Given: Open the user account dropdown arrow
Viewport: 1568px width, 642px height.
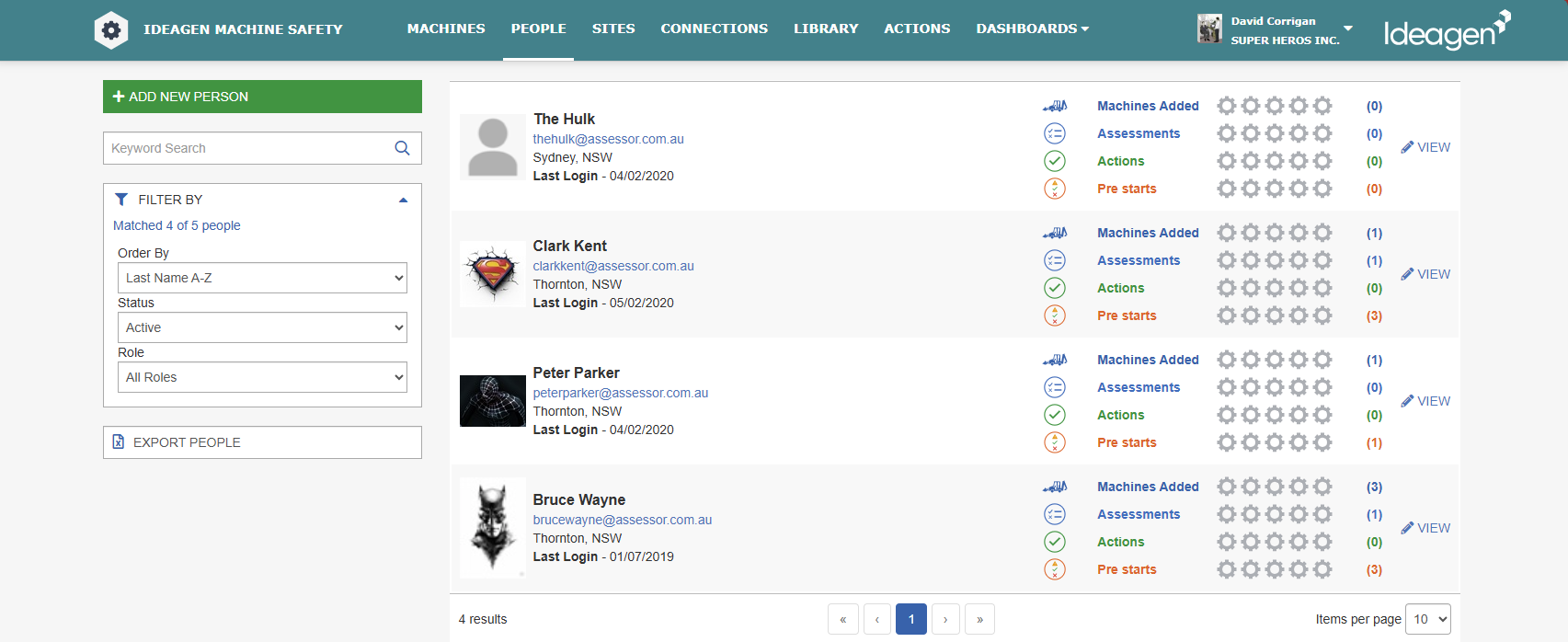Looking at the screenshot, I should coord(1348,29).
